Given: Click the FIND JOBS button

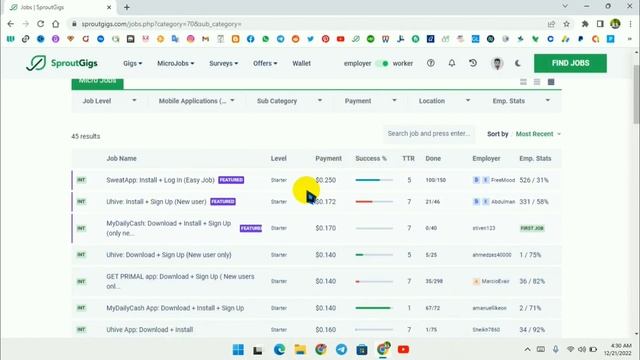Looking at the screenshot, I should (x=570, y=63).
